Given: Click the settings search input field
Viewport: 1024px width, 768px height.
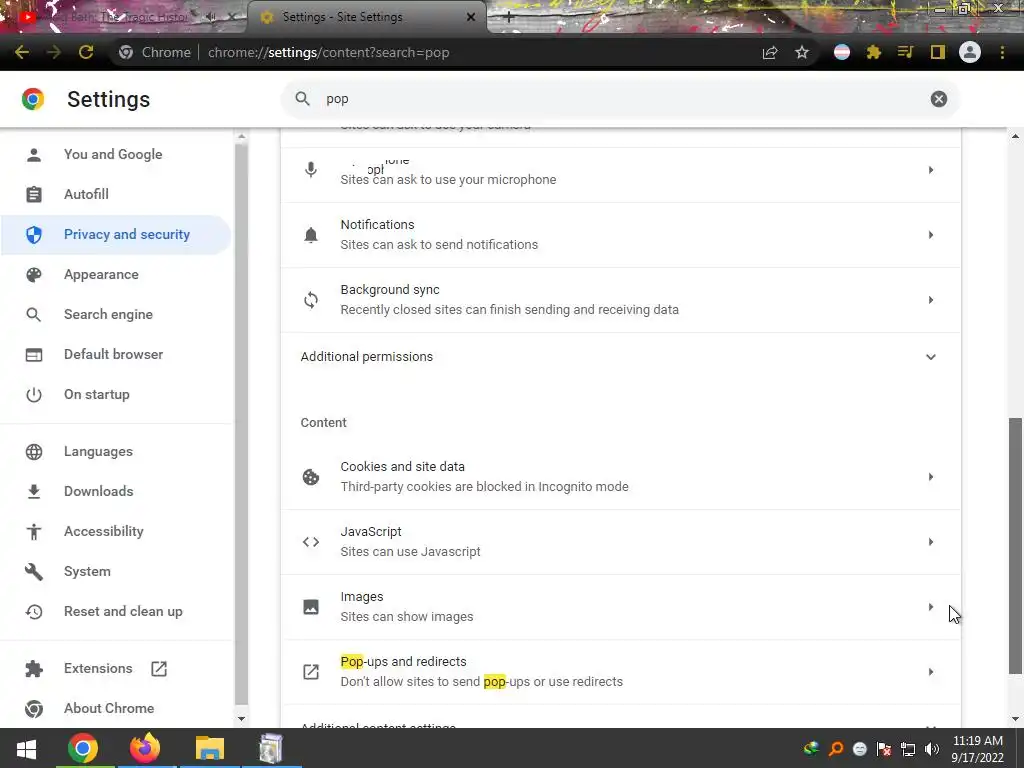Looking at the screenshot, I should click(620, 99).
